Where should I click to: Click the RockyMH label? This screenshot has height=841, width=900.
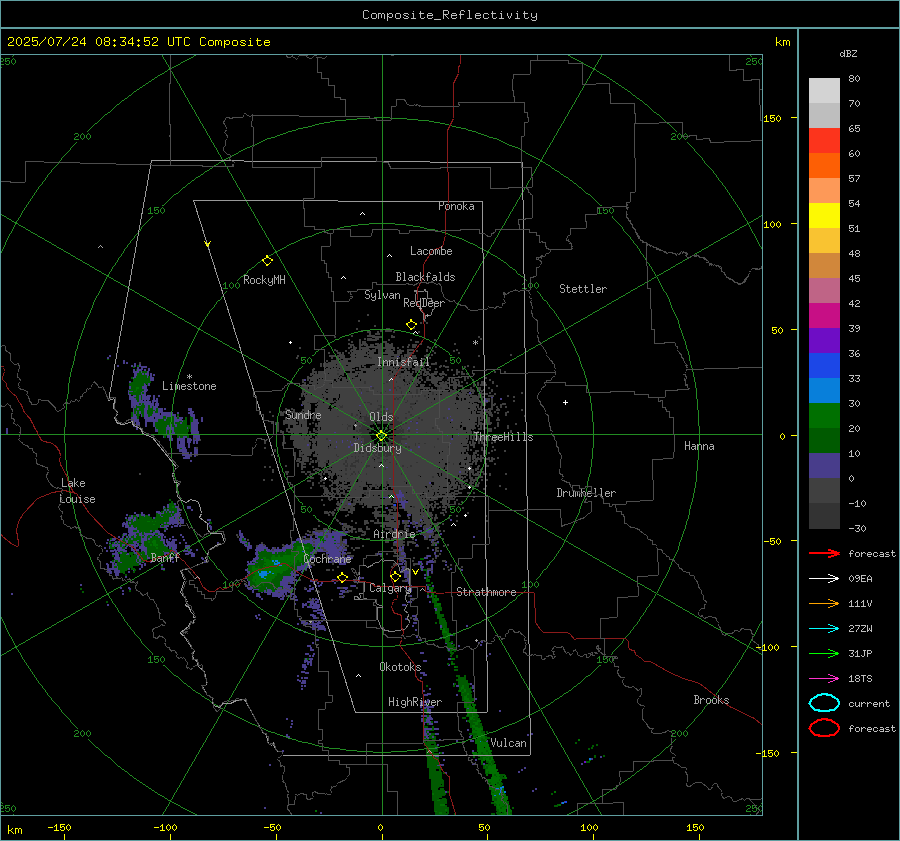coord(264,280)
